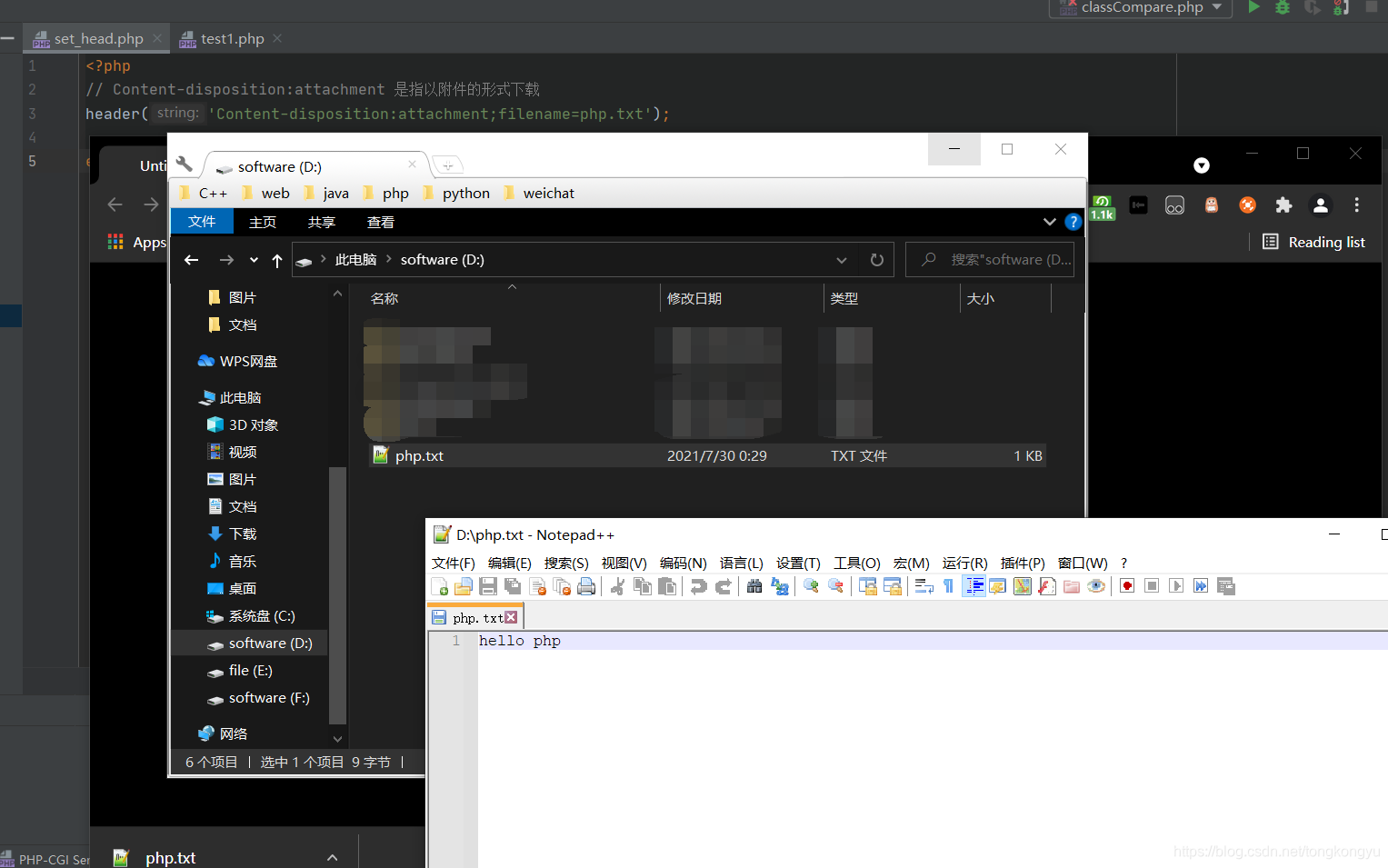Open the Chrome three-dot menu
The height and width of the screenshot is (868, 1388).
point(1356,205)
